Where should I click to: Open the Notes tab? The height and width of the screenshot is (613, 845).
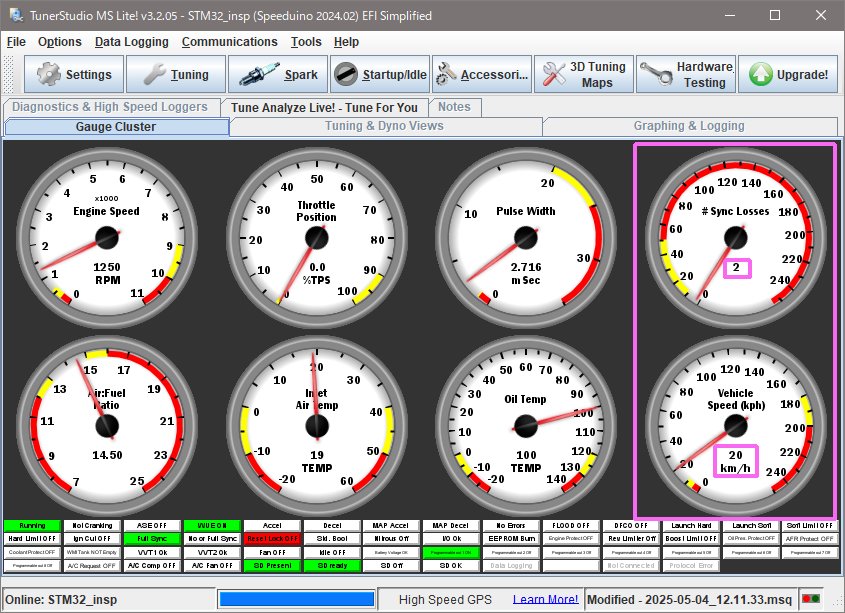click(454, 107)
